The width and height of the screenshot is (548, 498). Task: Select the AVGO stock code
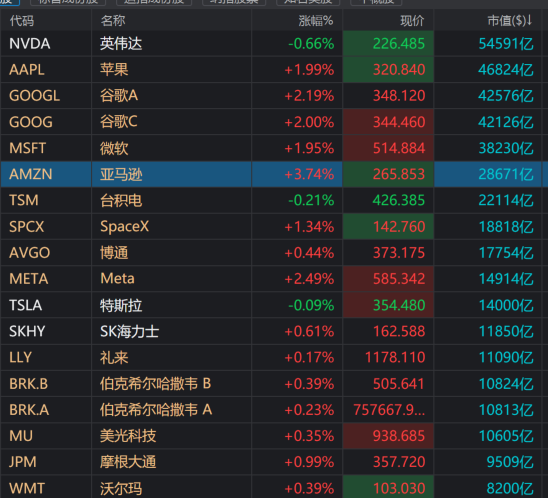(x=29, y=253)
